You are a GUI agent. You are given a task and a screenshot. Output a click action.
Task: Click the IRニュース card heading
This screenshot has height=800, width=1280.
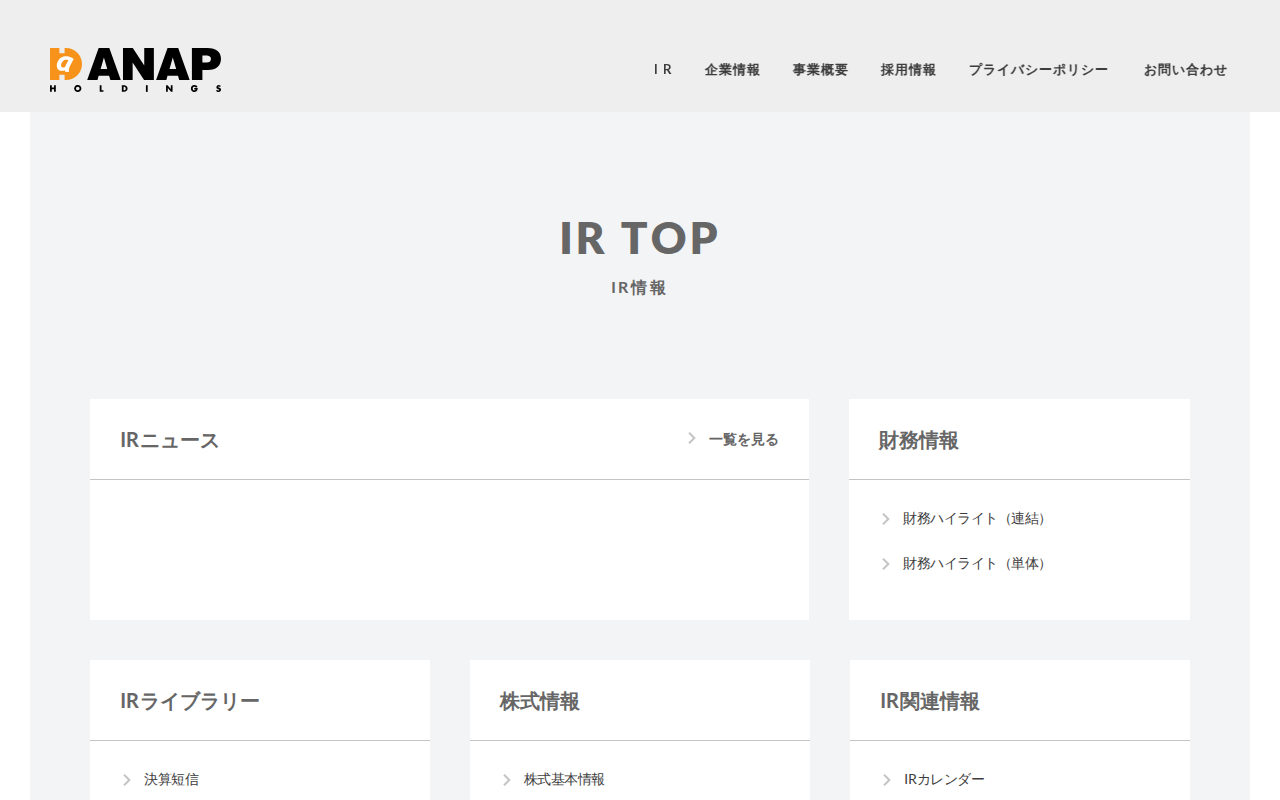pyautogui.click(x=169, y=440)
